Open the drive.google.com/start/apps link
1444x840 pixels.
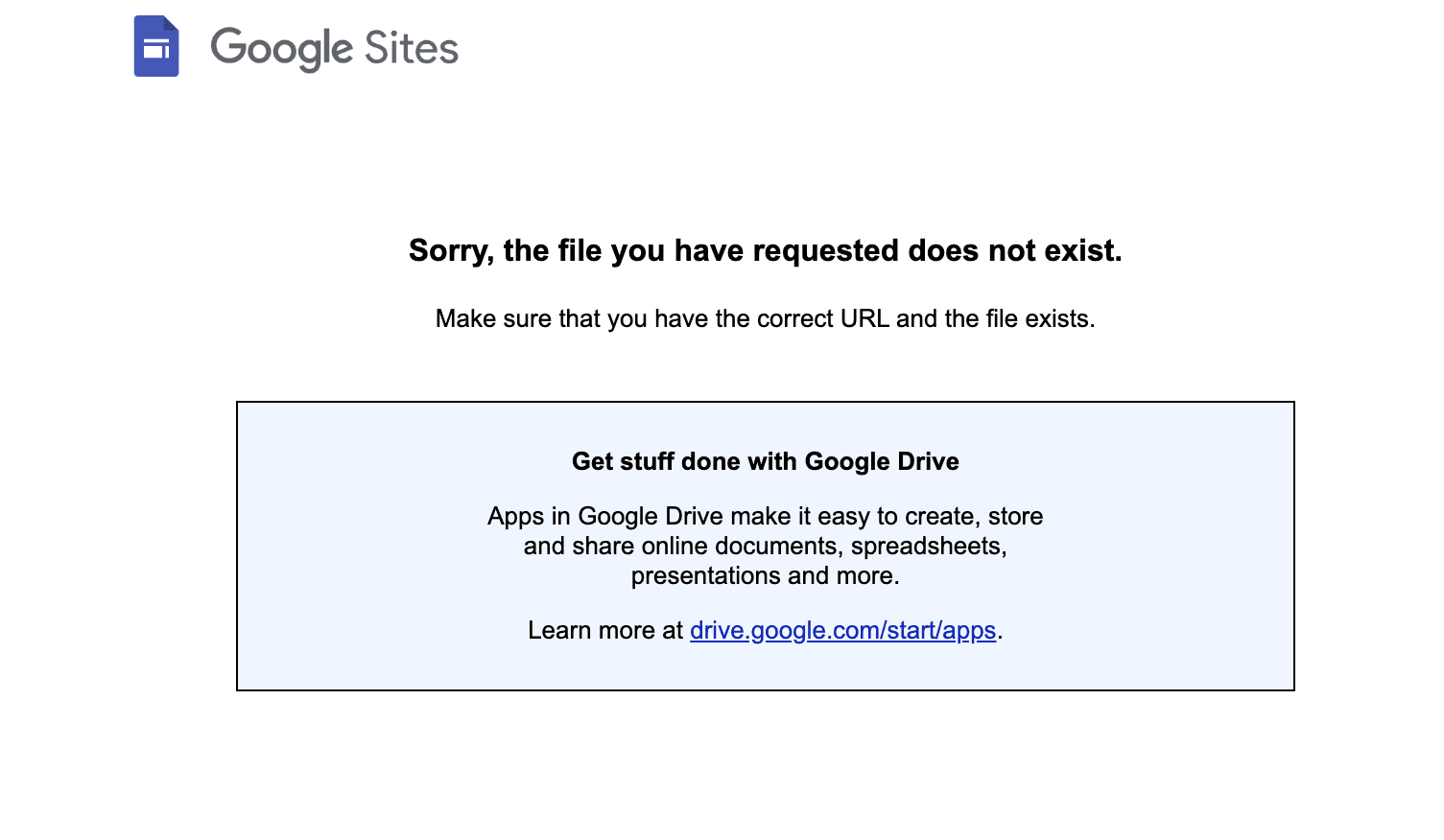[842, 630]
